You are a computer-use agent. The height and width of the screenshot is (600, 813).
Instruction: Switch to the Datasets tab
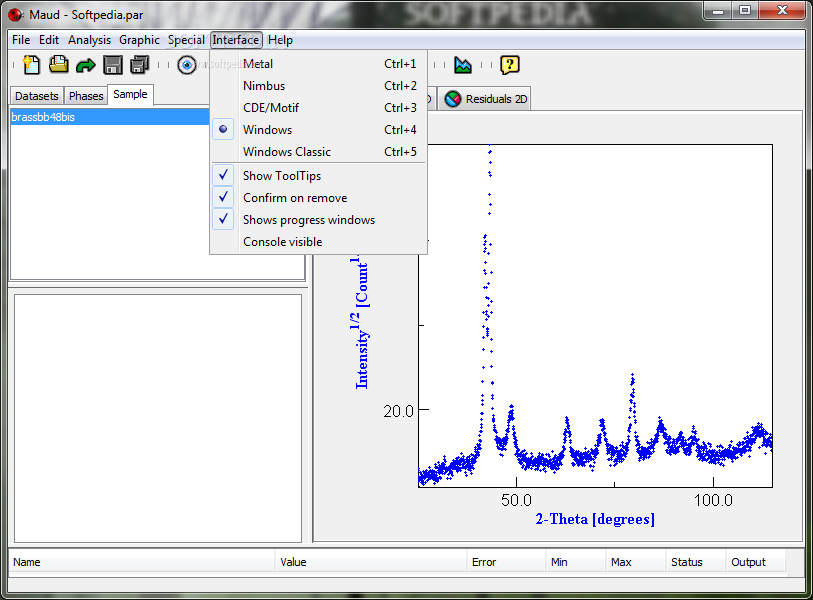pos(37,96)
